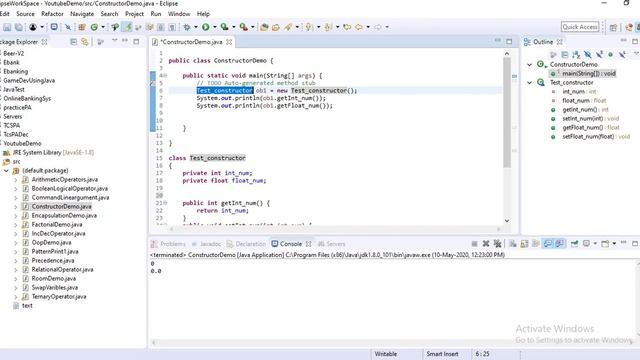640x360 pixels.
Task: Click the Sort alphabetically icon in Outline
Action: (x=576, y=54)
